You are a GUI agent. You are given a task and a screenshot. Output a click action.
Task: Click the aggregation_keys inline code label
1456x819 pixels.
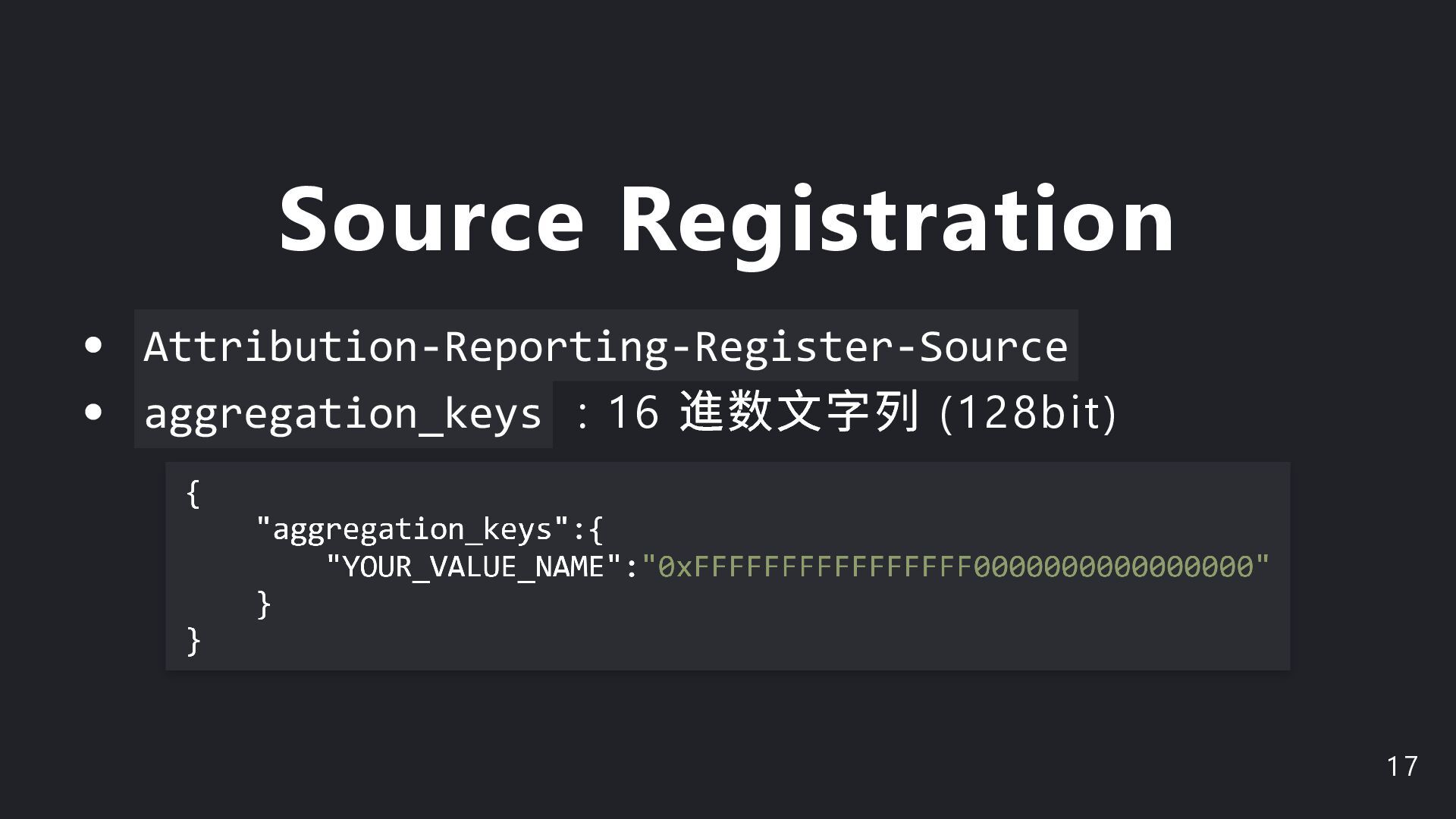pyautogui.click(x=343, y=414)
